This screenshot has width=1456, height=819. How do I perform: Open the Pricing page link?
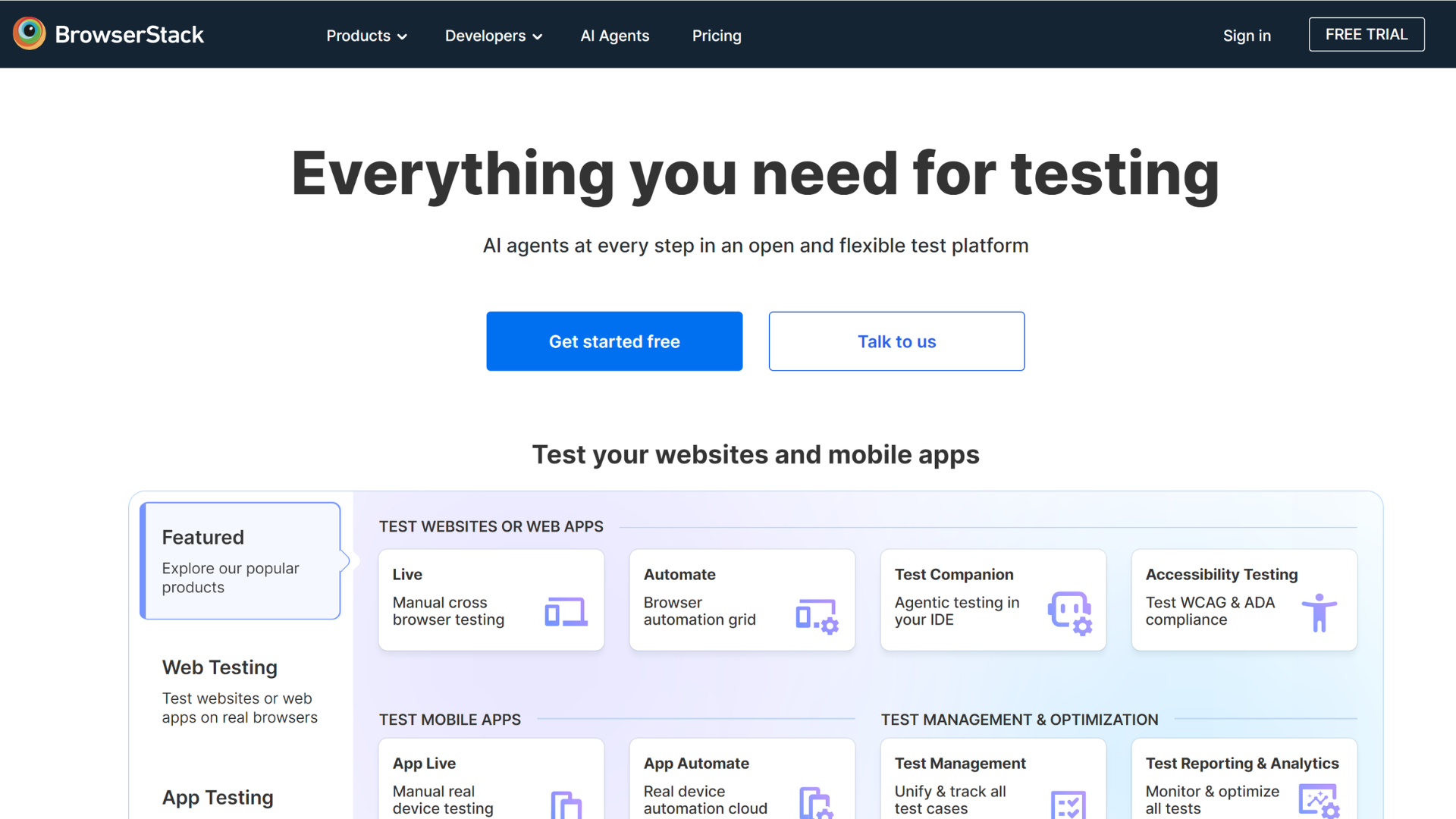(x=717, y=36)
